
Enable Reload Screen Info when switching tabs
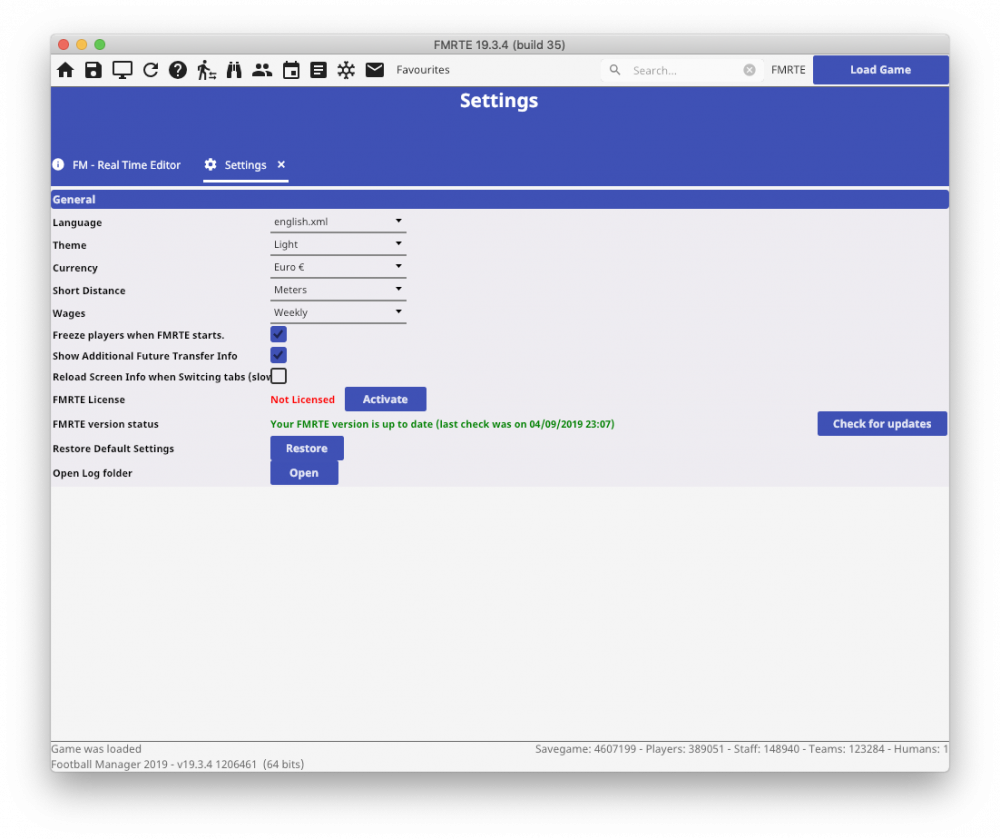tap(279, 376)
